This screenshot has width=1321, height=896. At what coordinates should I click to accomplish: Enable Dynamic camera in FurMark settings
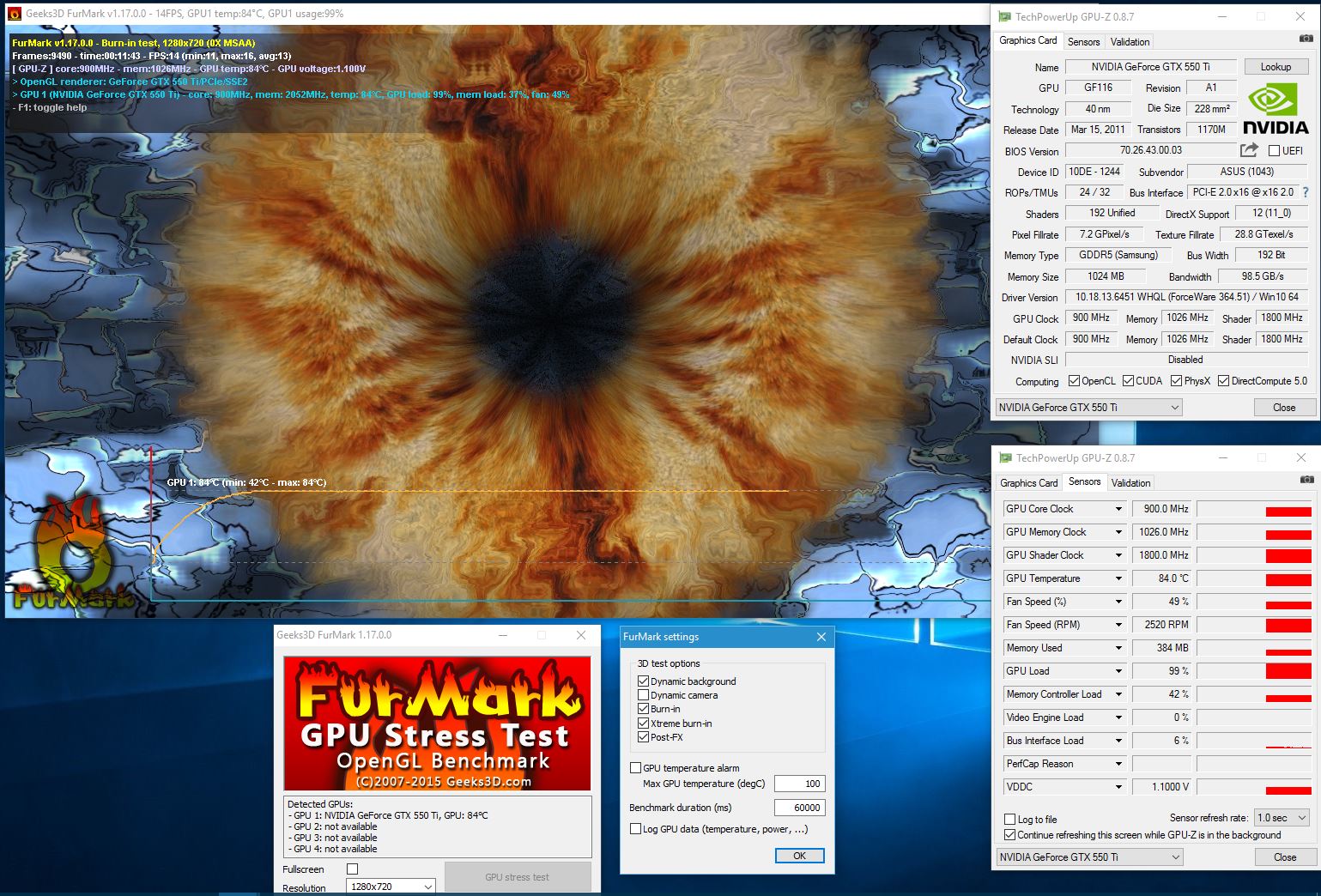(x=643, y=695)
